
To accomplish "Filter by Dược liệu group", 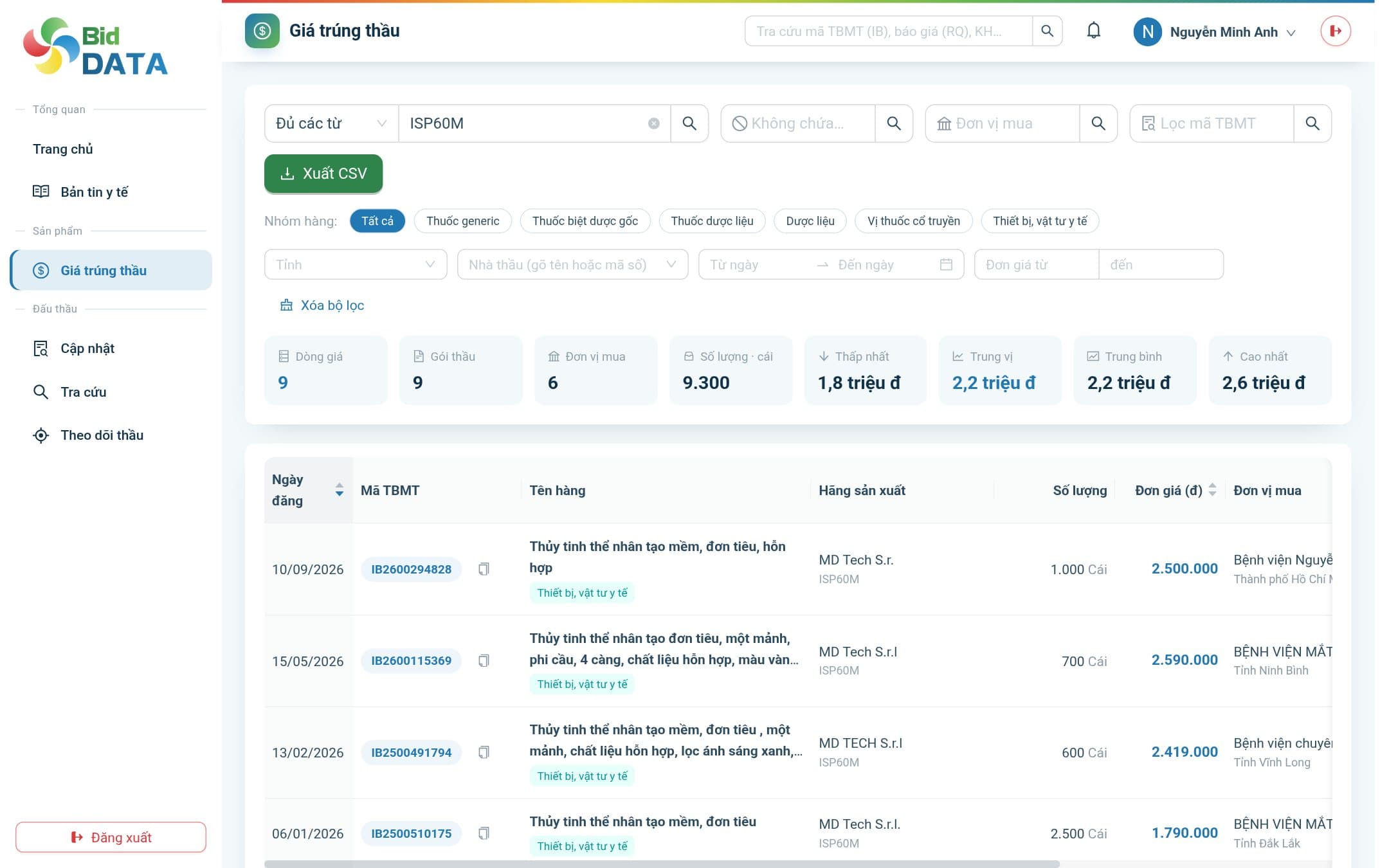I will click(810, 221).
